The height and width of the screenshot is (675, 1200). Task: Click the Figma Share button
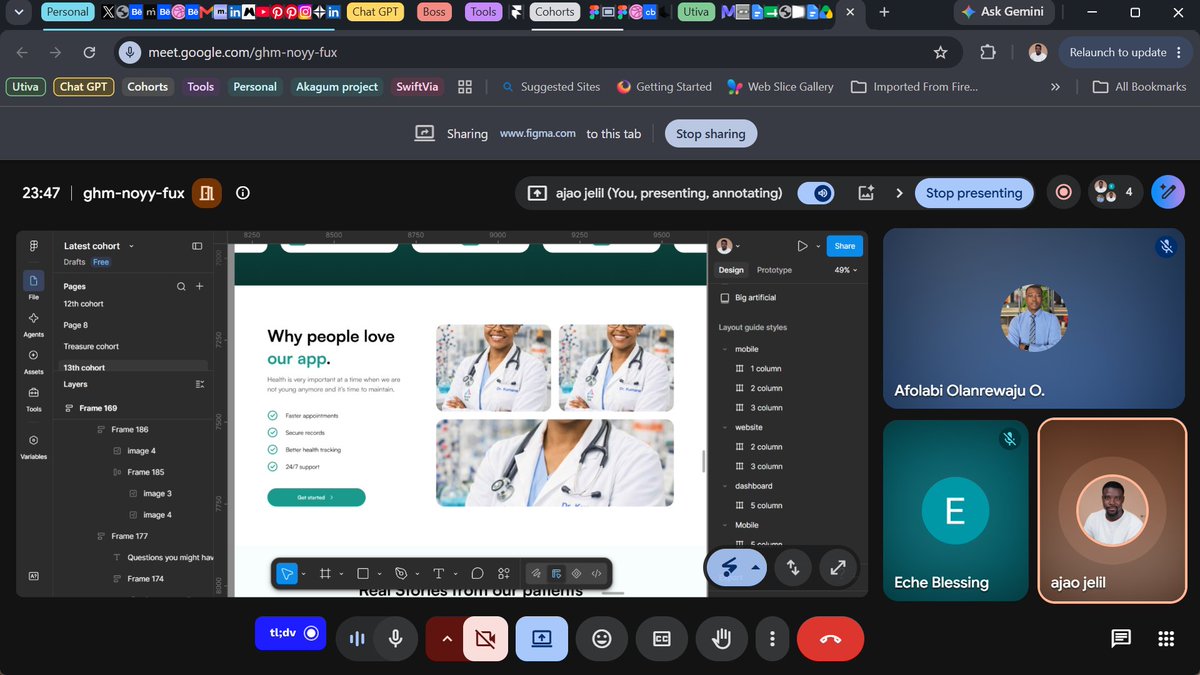click(845, 246)
